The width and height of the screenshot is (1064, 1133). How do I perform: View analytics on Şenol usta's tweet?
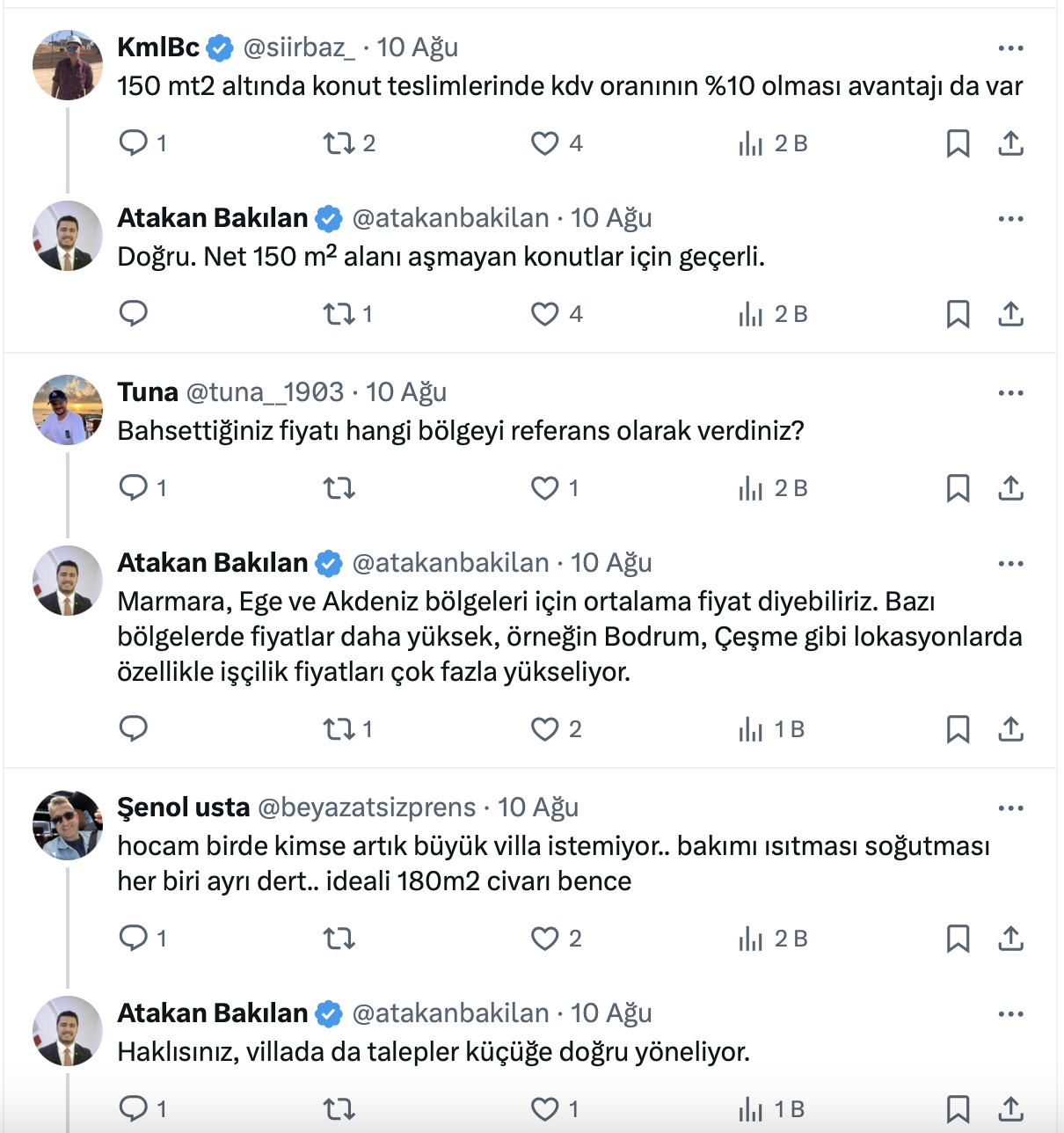(751, 939)
